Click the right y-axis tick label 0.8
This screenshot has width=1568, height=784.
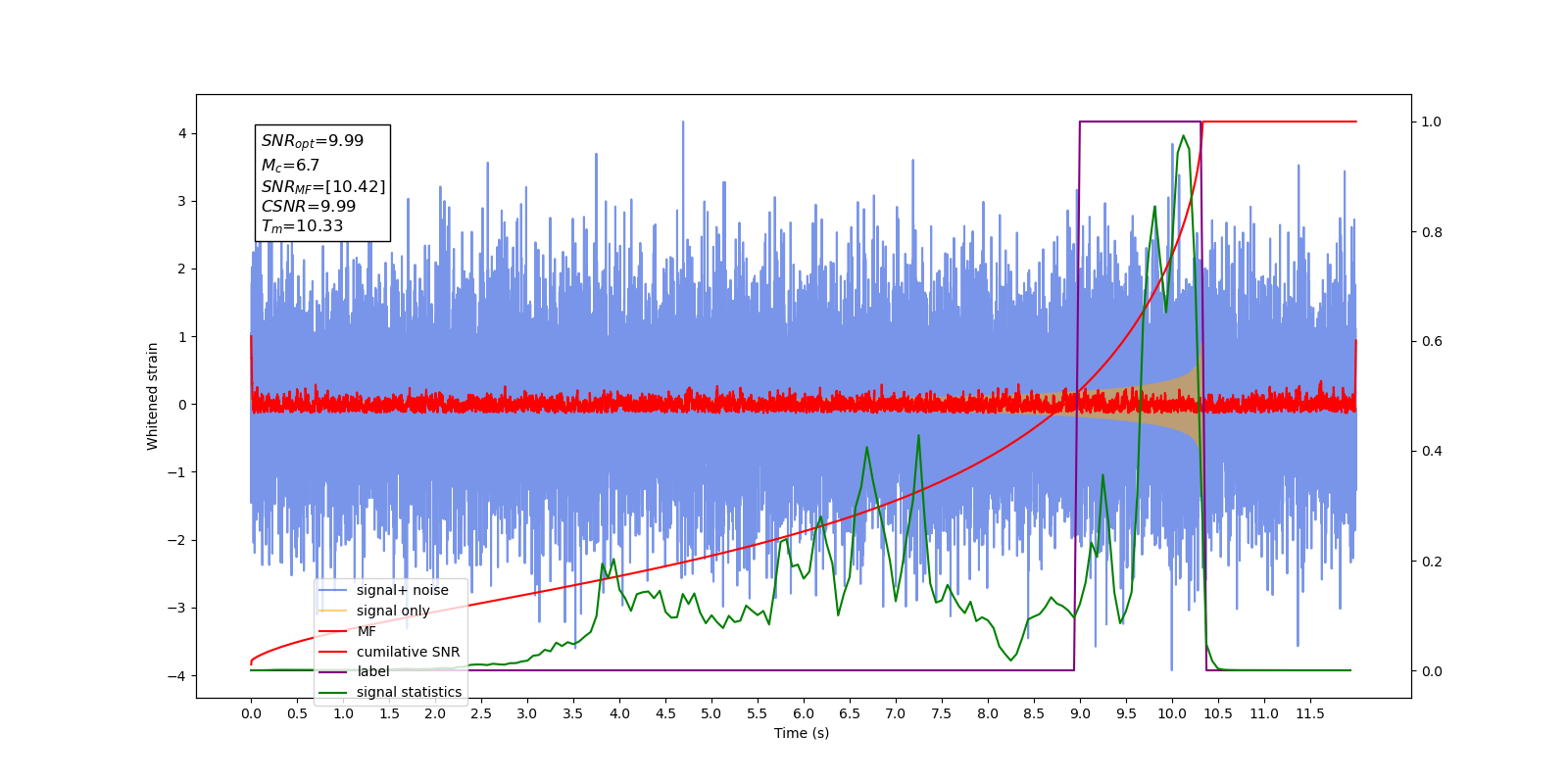[1432, 232]
